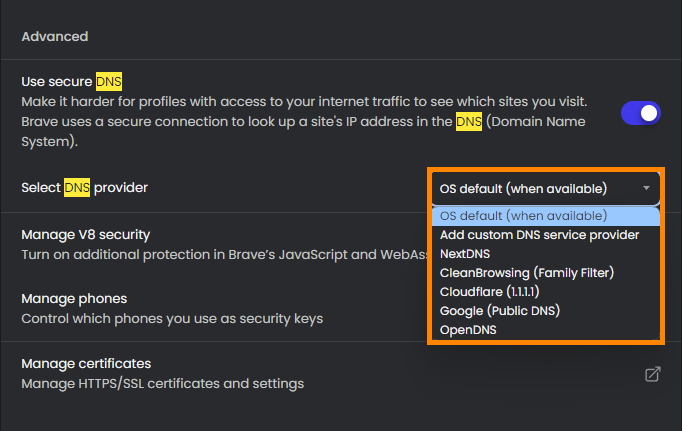Click 'Control which phones you use' description
The width and height of the screenshot is (682, 431).
pos(172,319)
